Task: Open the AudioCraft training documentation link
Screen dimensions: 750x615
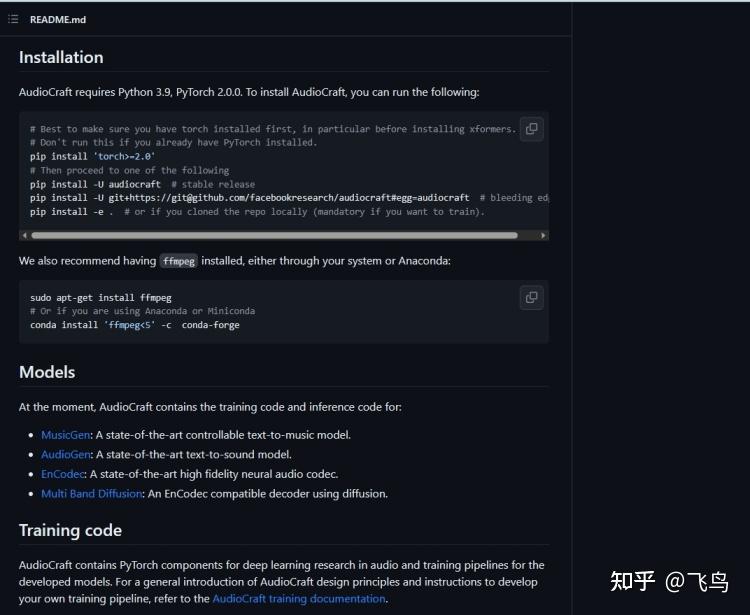Action: (299, 599)
